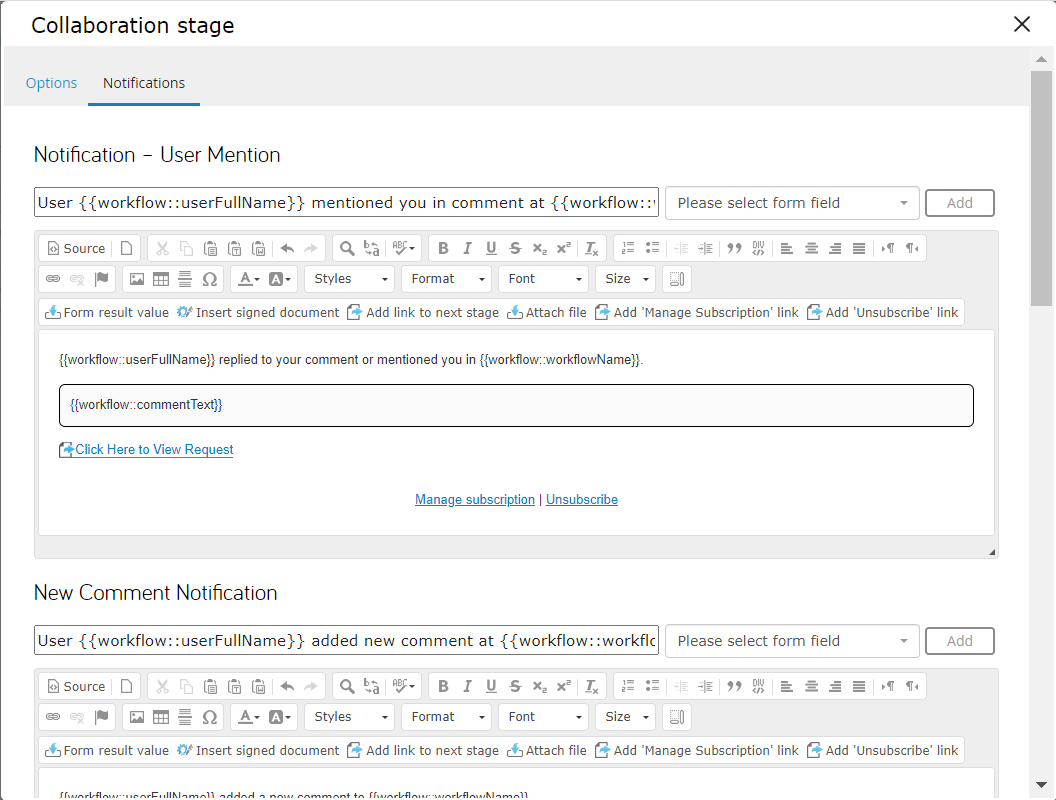
Task: Expand Font dropdown in New Comment editor
Action: [x=543, y=717]
